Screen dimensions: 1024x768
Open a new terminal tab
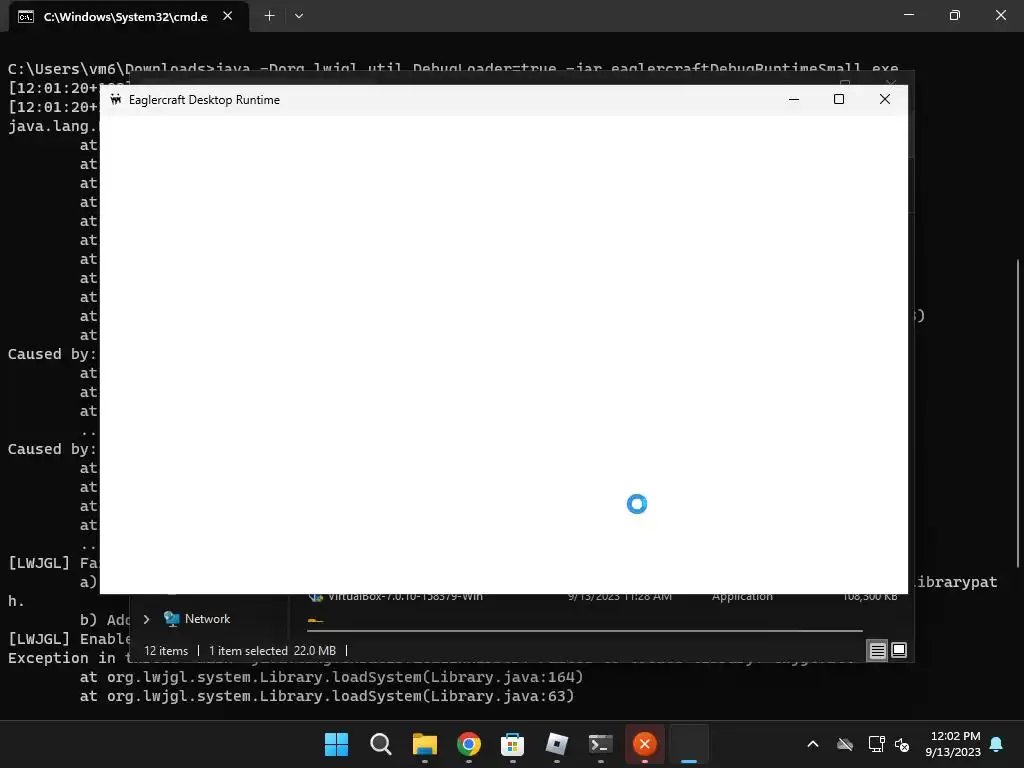(269, 16)
